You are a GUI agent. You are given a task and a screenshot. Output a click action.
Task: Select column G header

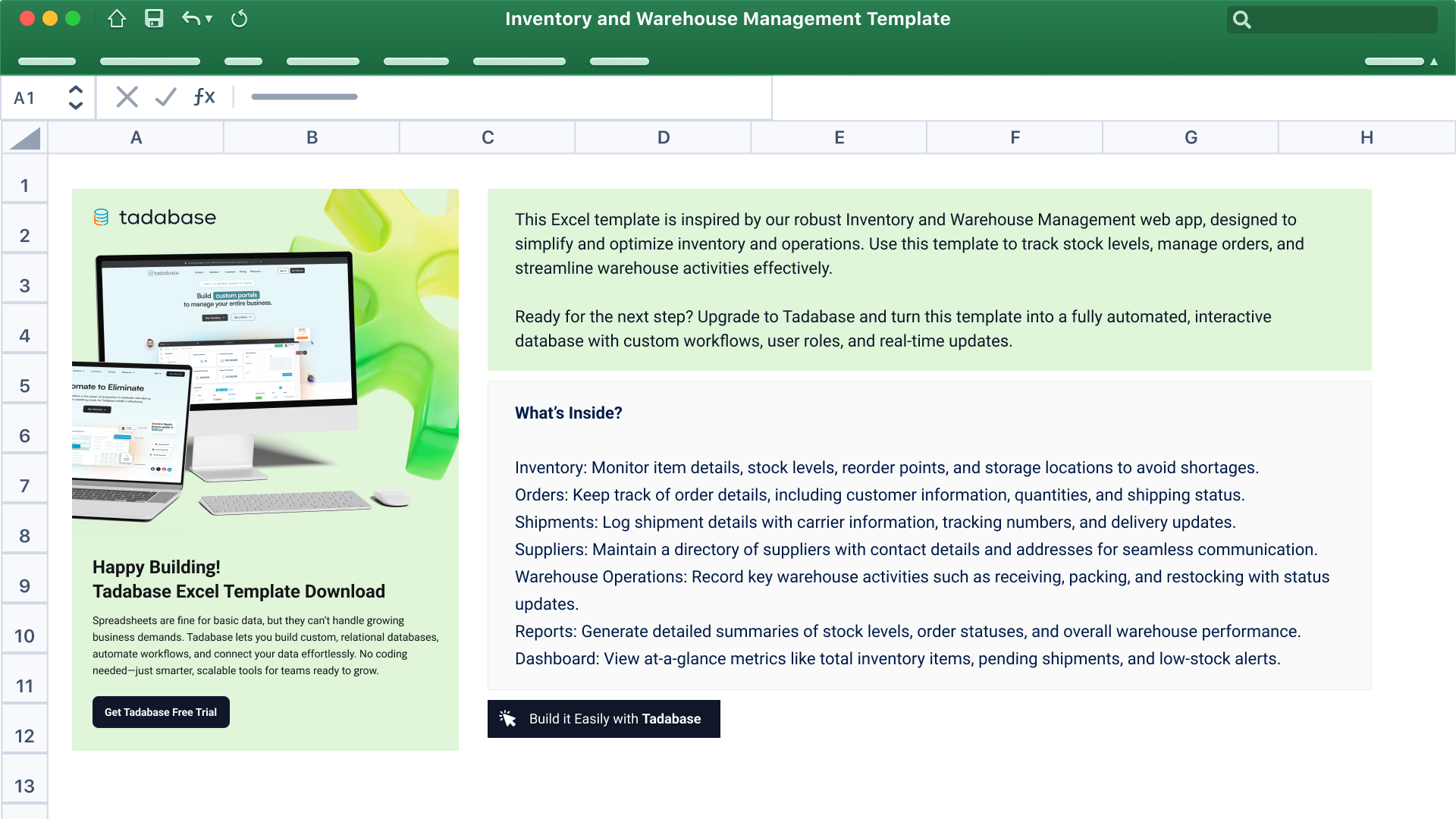pyautogui.click(x=1191, y=137)
